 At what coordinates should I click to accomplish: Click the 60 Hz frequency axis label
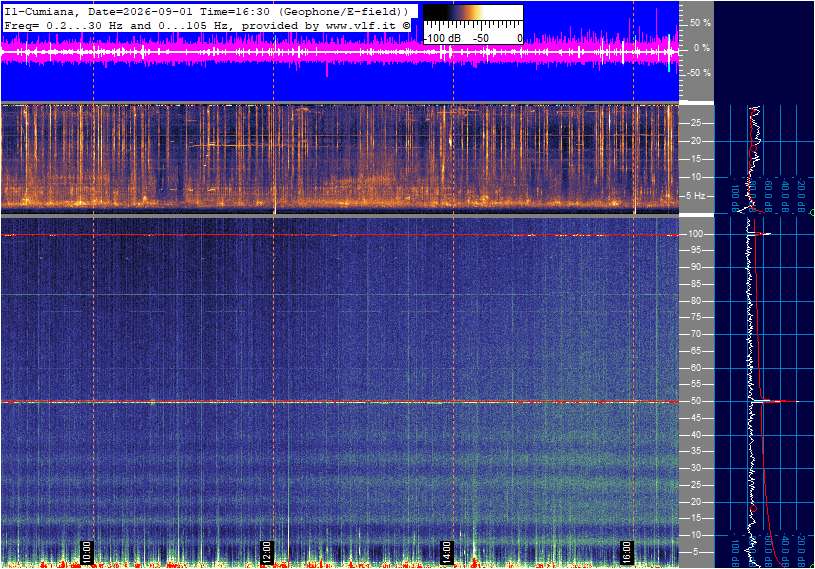[695, 368]
